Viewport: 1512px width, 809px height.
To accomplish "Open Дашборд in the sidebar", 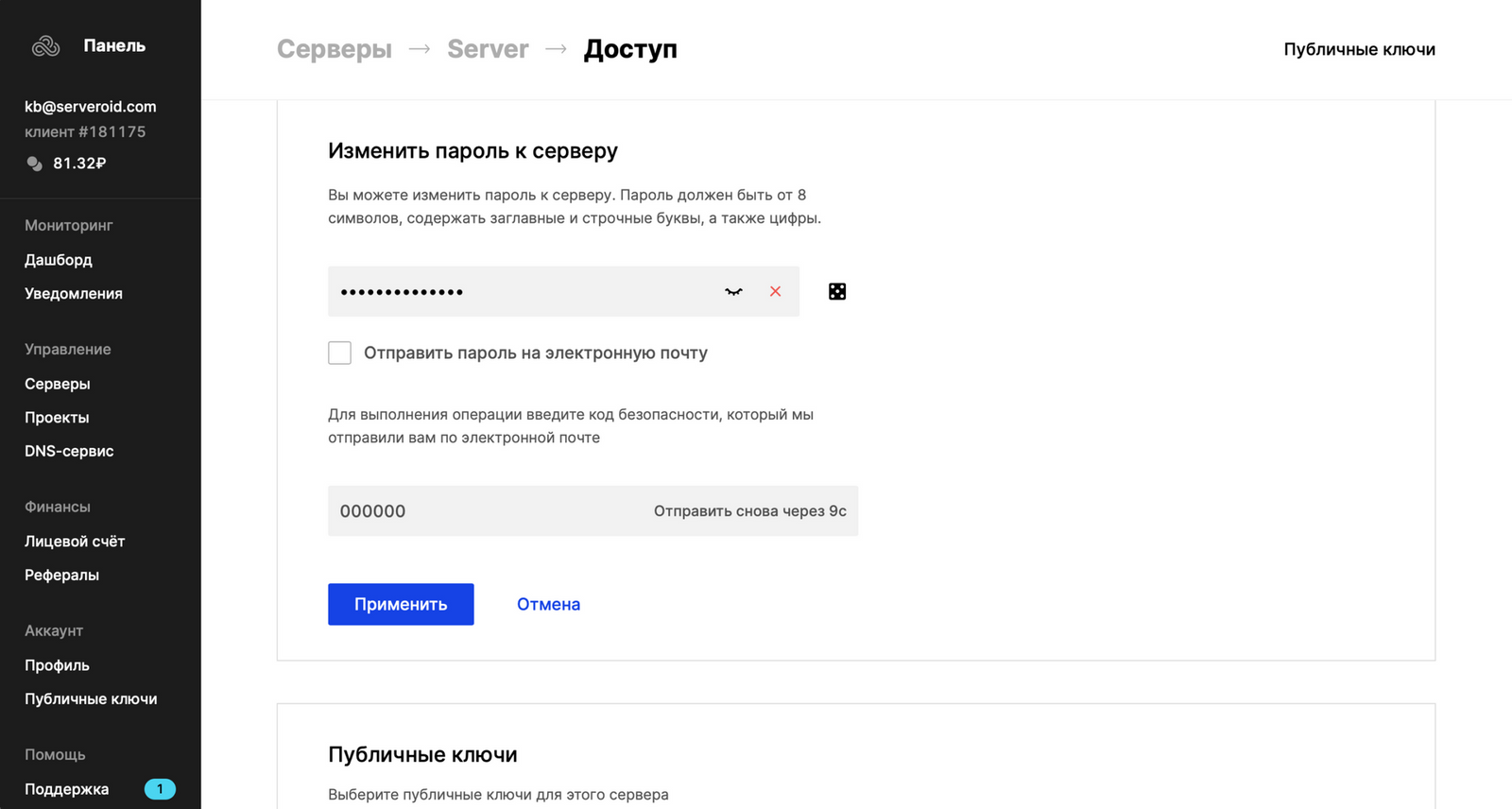I will coord(59,259).
